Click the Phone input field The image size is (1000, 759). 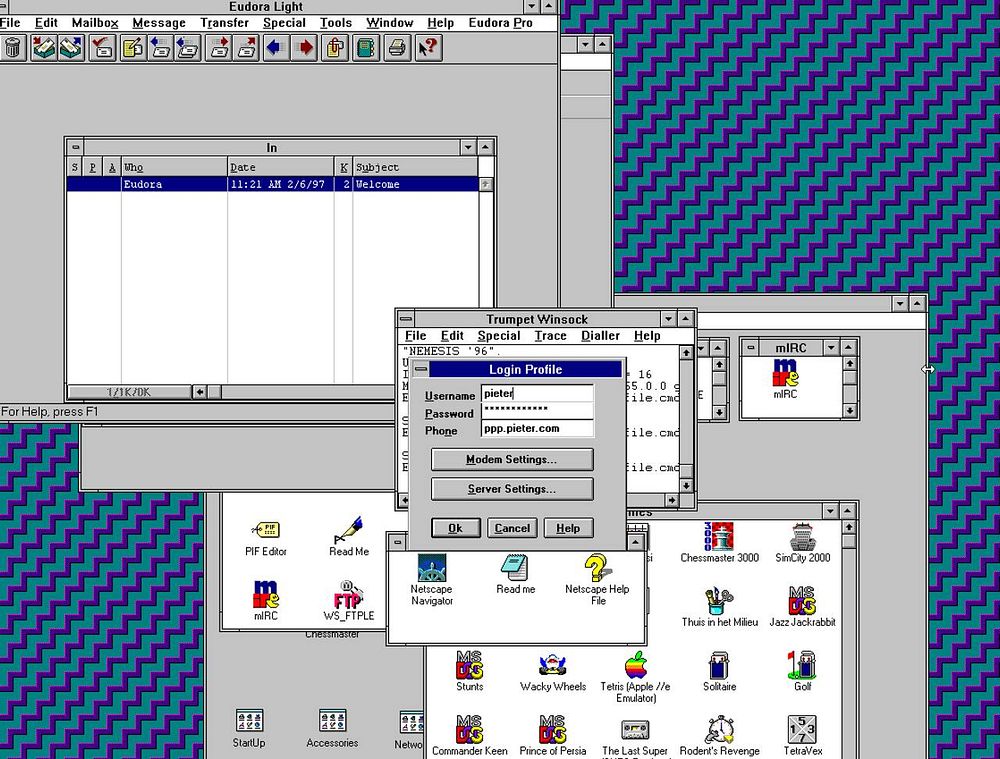(537, 429)
